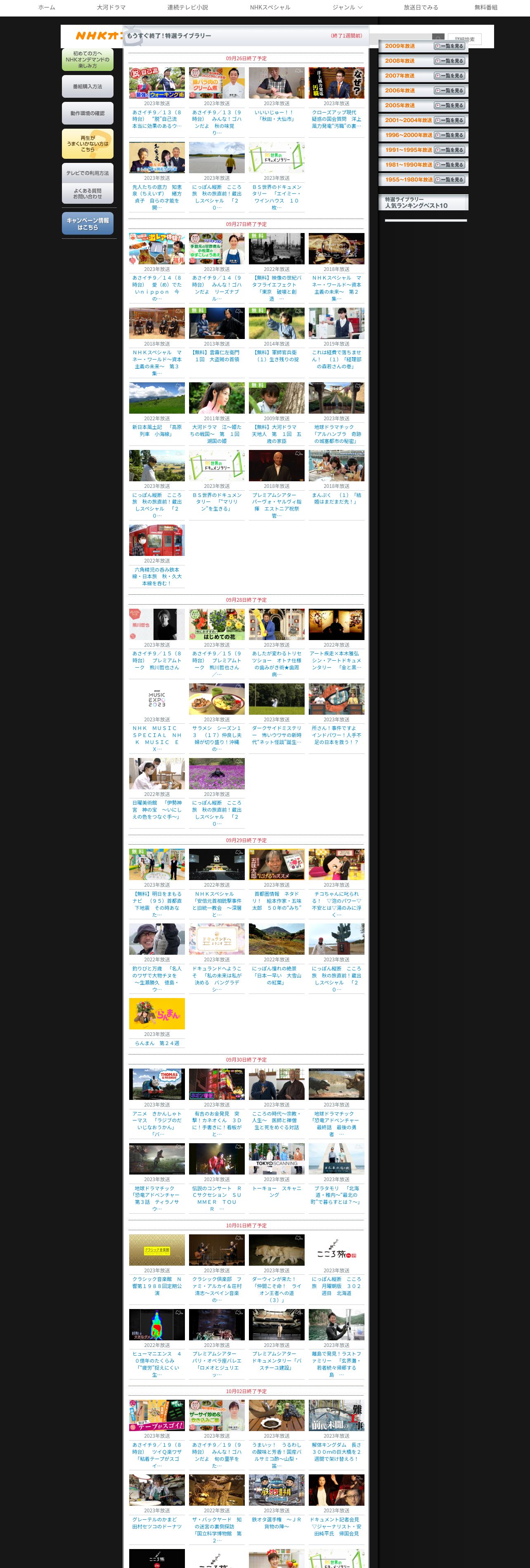530x1568 pixels.
Task: Open サラメシ シーズン13 (17) link
Action: coord(217,738)
